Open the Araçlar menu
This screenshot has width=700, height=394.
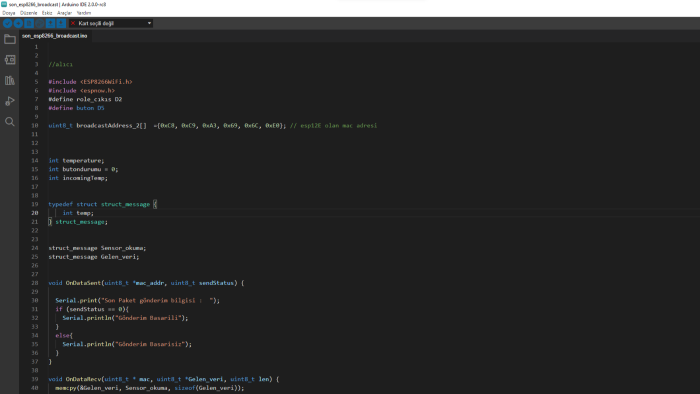click(x=64, y=13)
